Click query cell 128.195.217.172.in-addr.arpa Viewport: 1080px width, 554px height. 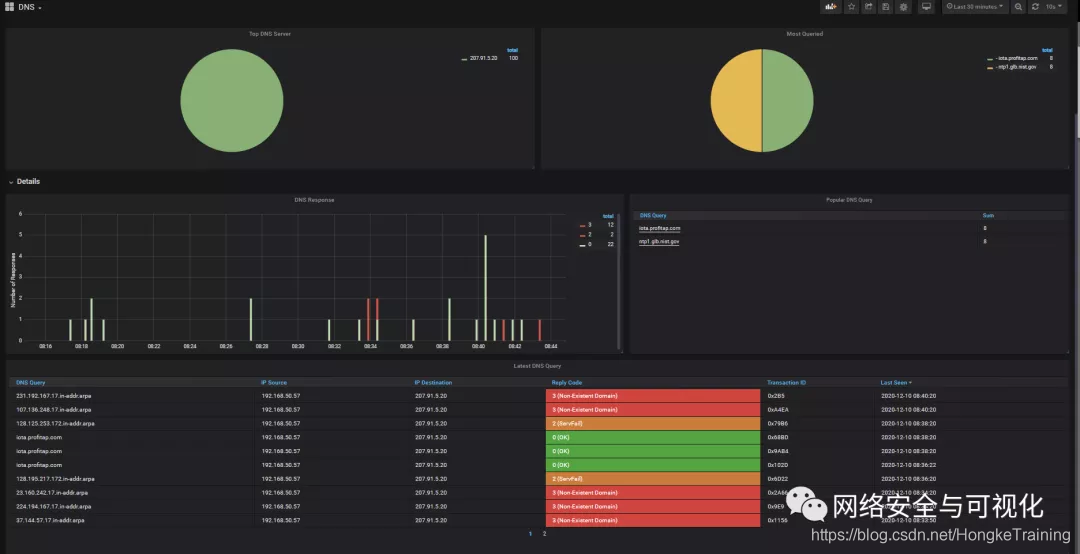[x=55, y=479]
